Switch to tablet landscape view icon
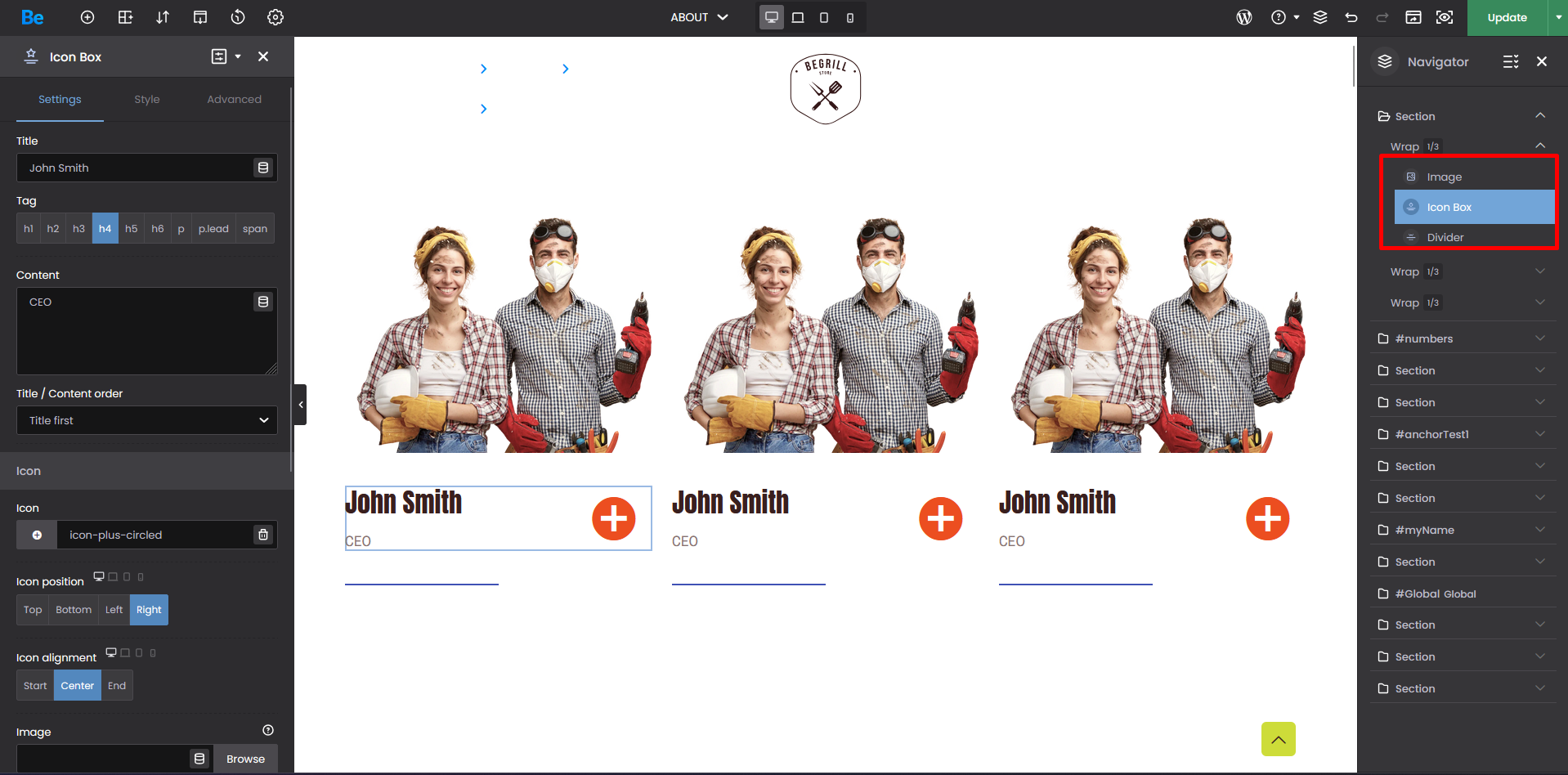This screenshot has height=775, width=1568. click(798, 17)
